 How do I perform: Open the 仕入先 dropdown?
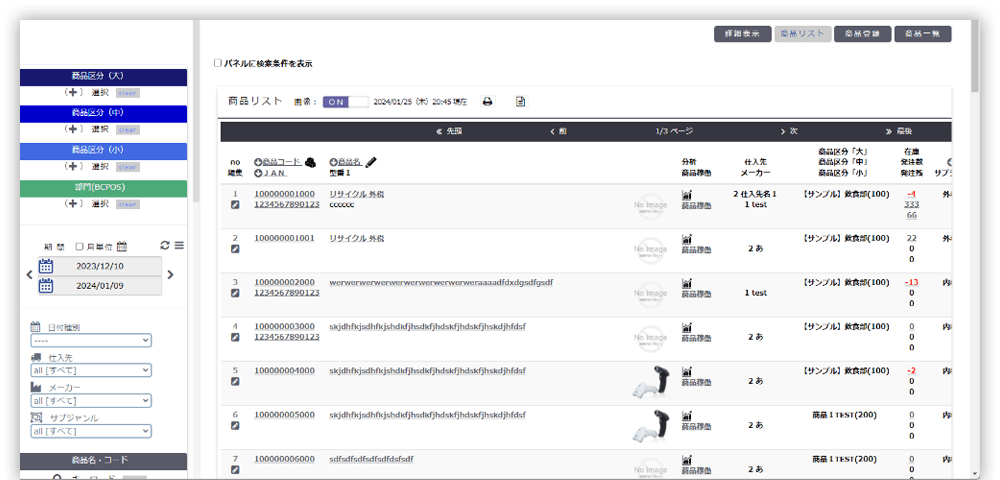pyautogui.click(x=91, y=370)
